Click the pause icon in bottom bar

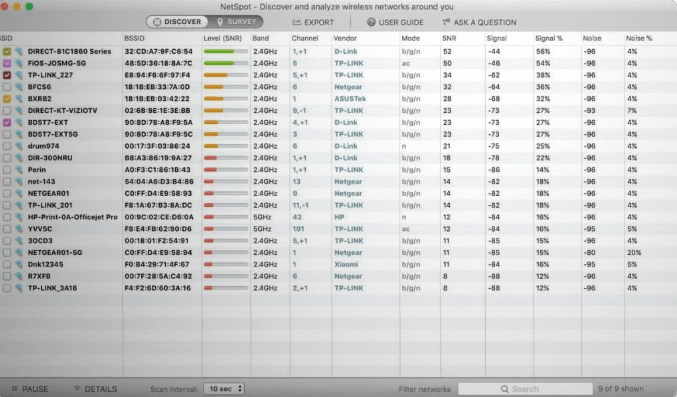click(x=14, y=389)
